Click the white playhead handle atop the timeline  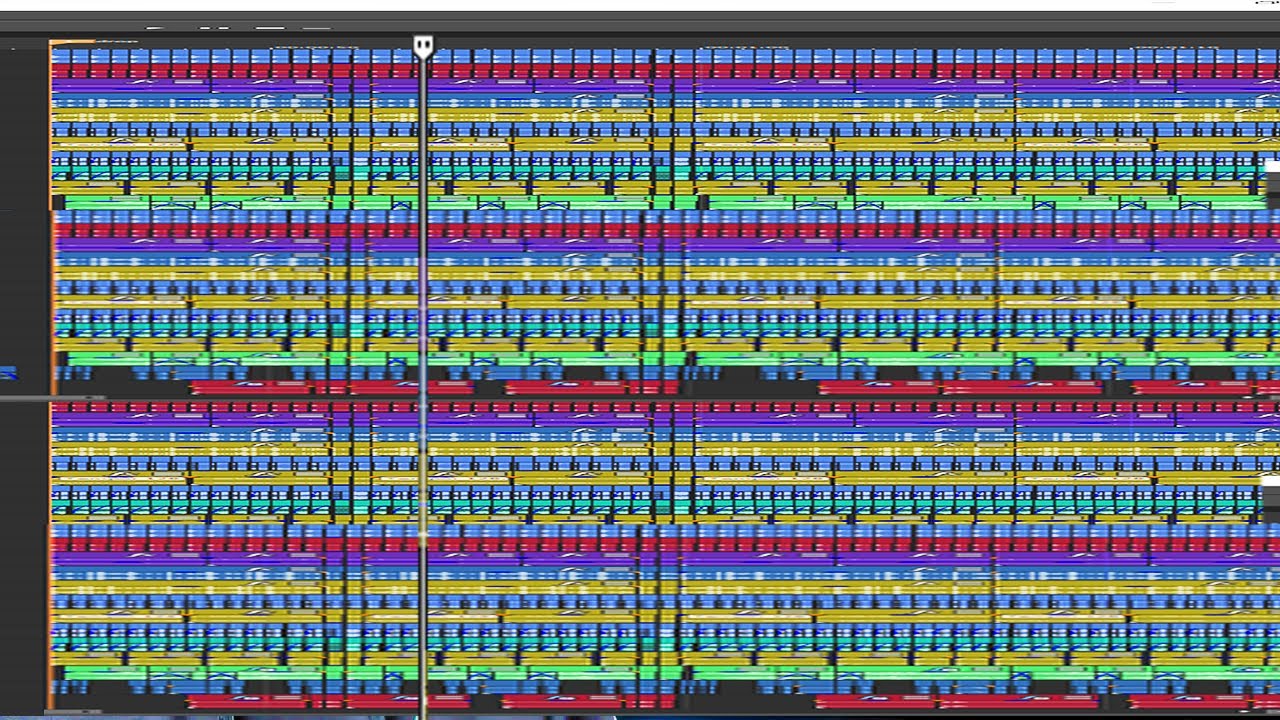pos(423,46)
